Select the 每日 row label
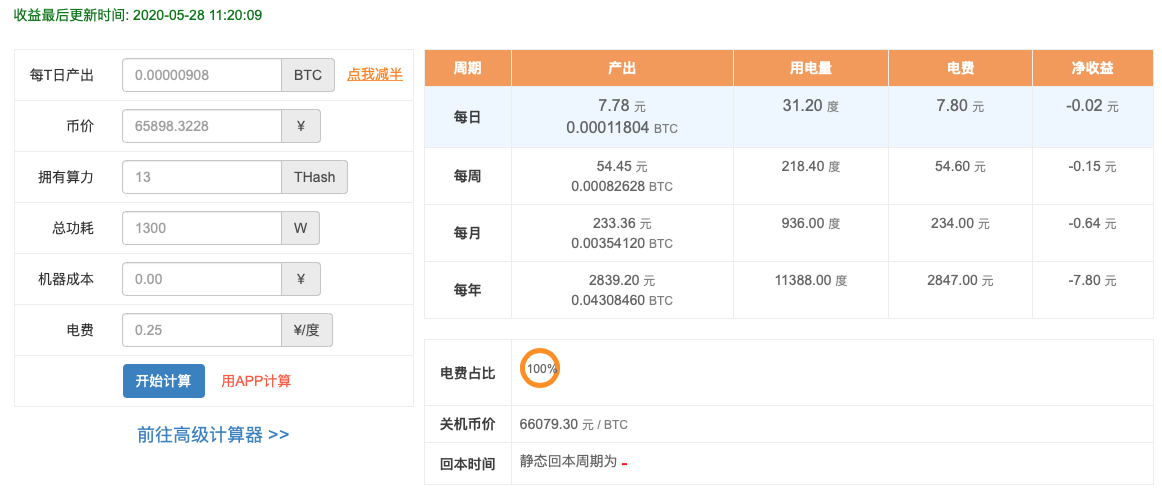 [468, 117]
